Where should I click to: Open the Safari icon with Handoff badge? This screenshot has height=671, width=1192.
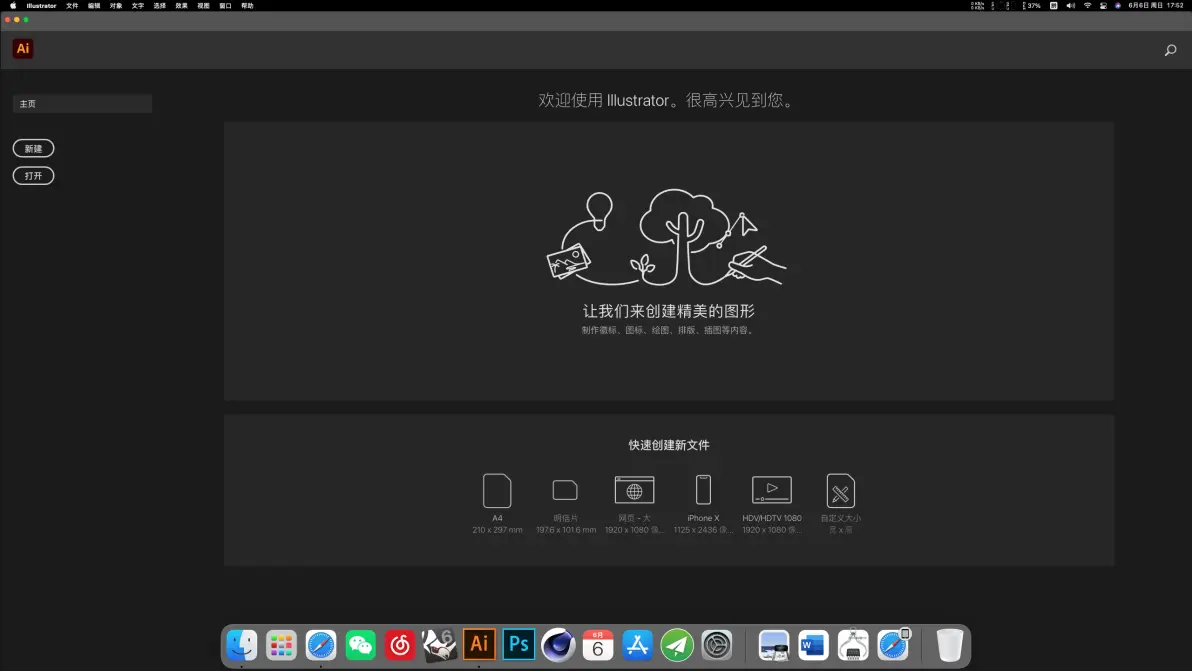pyautogui.click(x=892, y=645)
